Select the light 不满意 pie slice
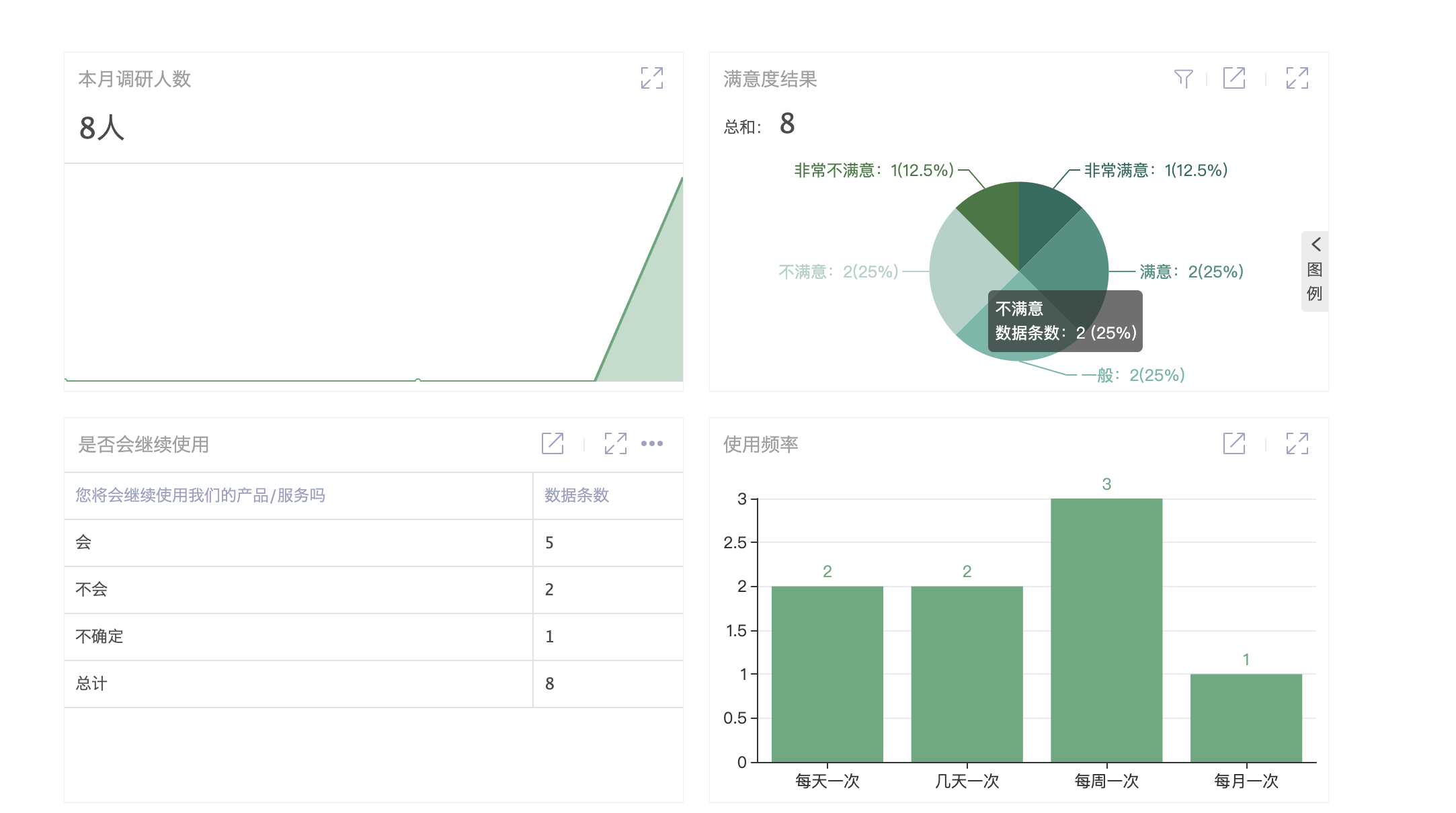This screenshot has width=1456, height=813. [x=961, y=272]
